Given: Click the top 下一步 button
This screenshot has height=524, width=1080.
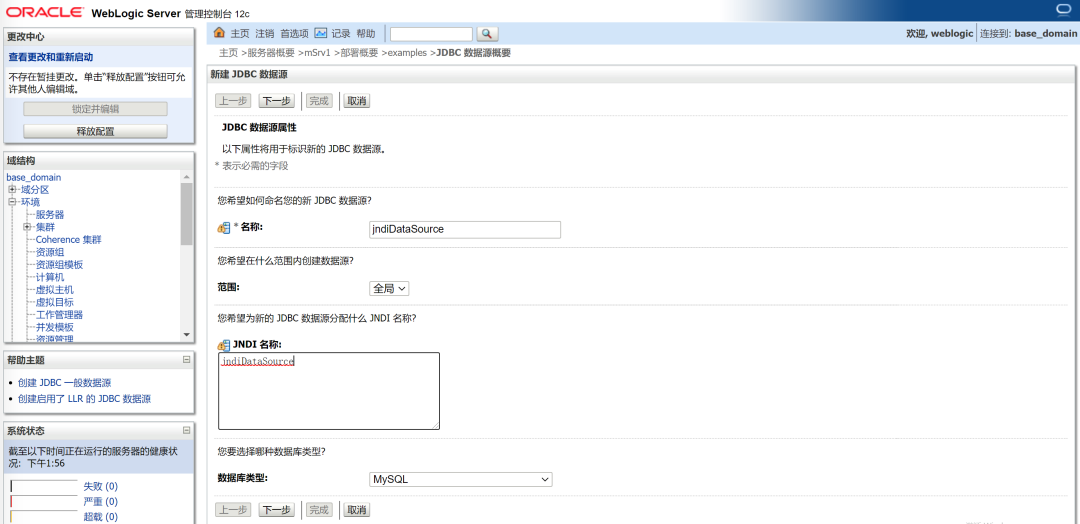Looking at the screenshot, I should click(x=276, y=101).
